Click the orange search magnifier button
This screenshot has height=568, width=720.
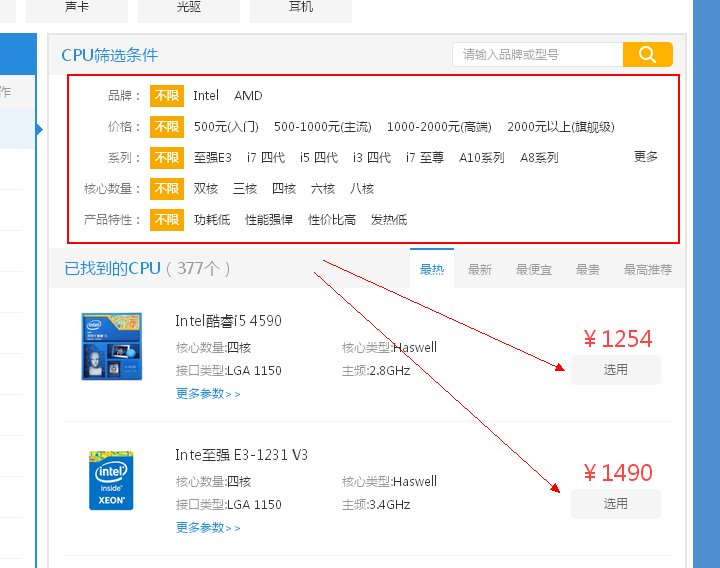647,55
